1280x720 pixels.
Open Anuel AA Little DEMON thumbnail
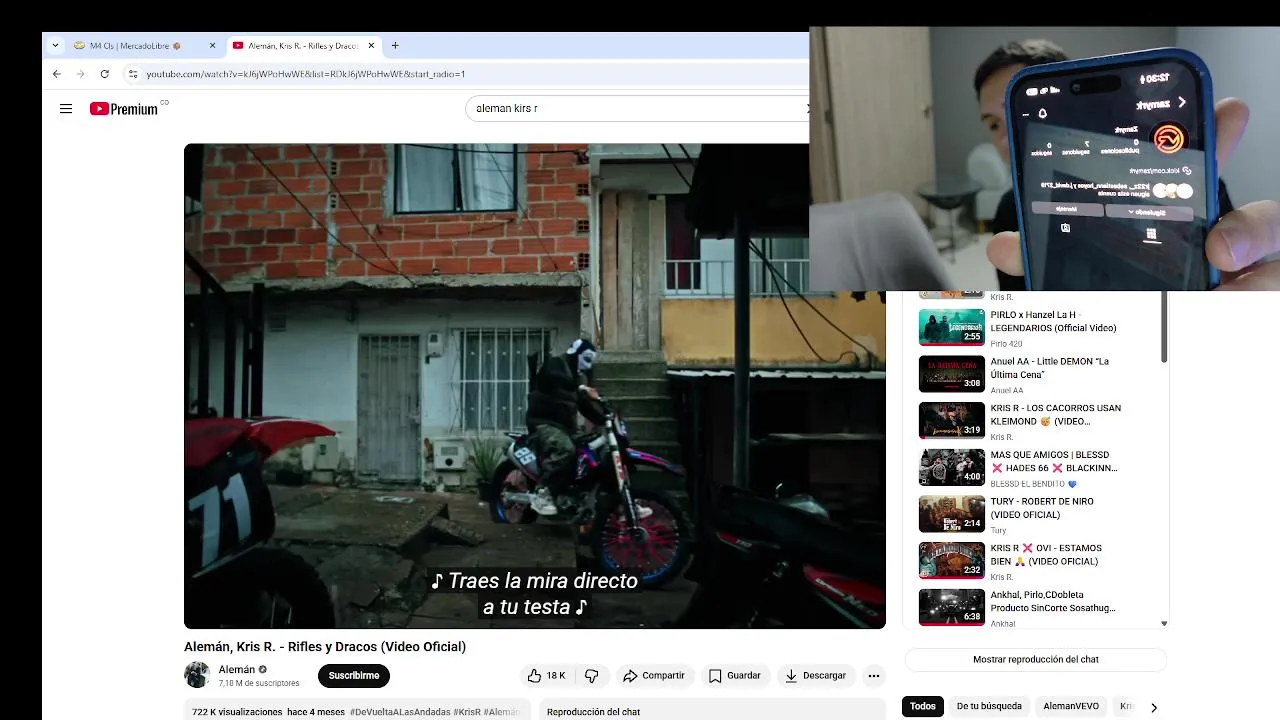tap(952, 374)
